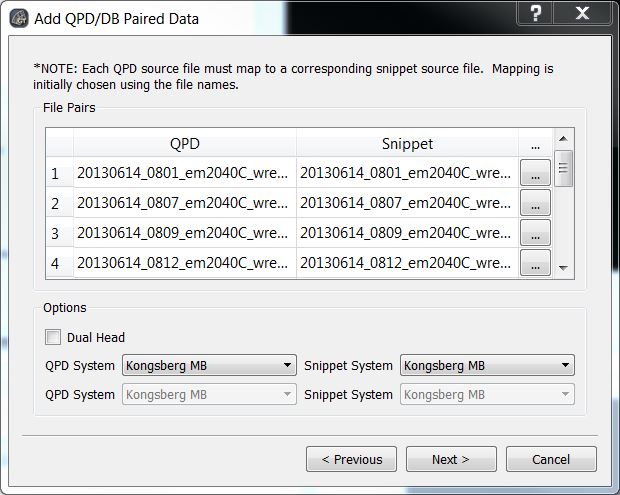
Task: Click the disabled second Snippet System dropdown
Action: [x=487, y=394]
